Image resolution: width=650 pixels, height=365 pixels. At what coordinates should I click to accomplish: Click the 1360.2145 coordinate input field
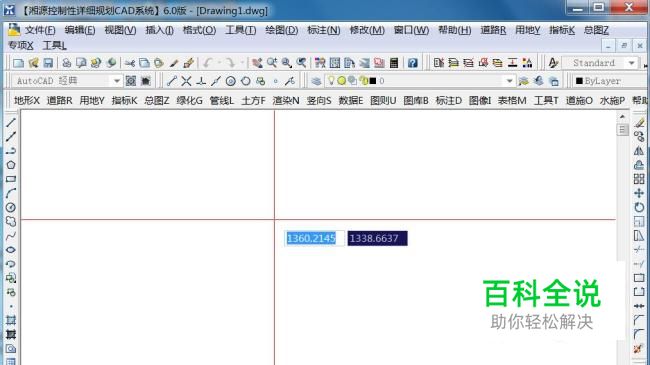(x=314, y=238)
